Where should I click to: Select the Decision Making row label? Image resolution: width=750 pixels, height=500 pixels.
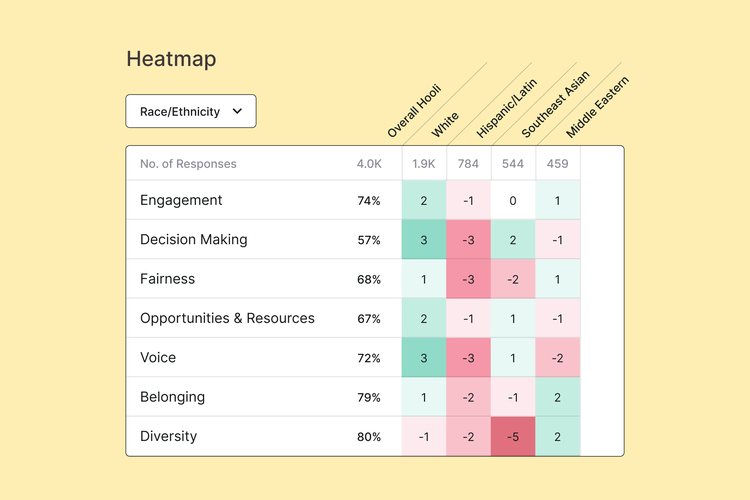click(x=193, y=240)
